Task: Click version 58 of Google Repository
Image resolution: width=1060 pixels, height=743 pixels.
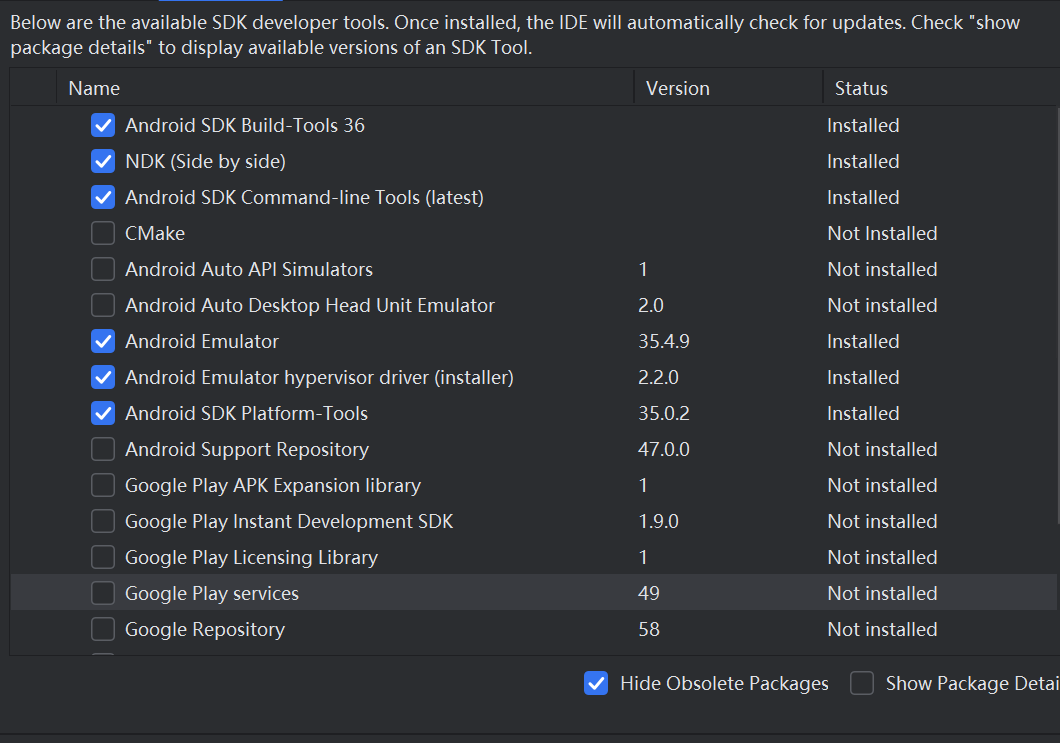Action: pyautogui.click(x=648, y=629)
